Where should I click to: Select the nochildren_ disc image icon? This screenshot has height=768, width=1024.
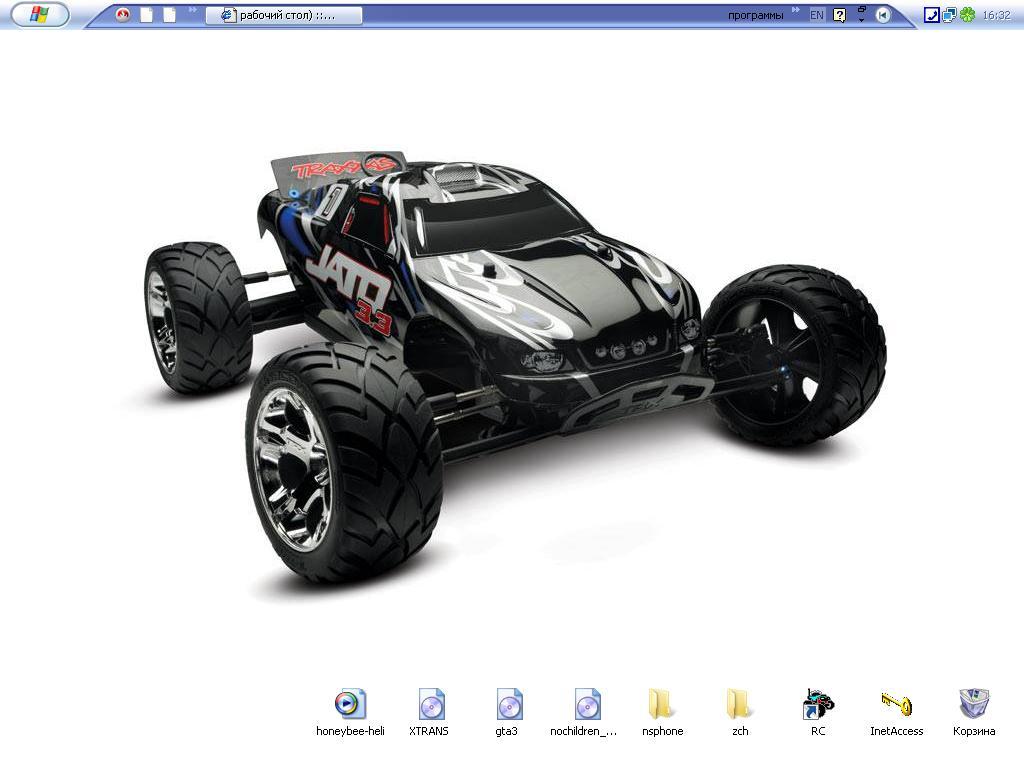[586, 704]
